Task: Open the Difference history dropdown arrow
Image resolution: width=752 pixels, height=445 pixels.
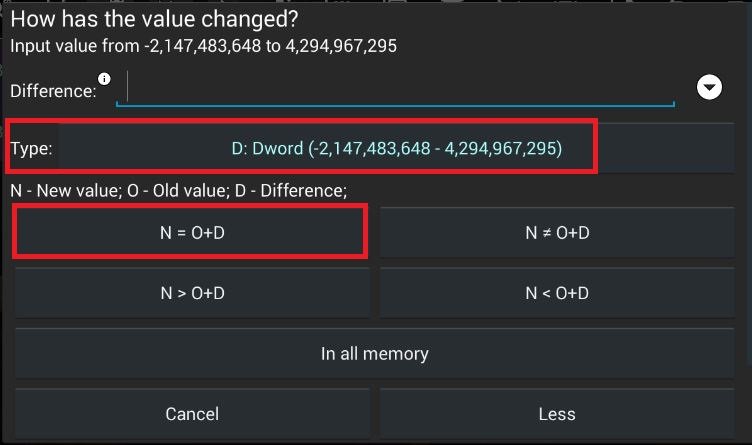Action: tap(709, 88)
